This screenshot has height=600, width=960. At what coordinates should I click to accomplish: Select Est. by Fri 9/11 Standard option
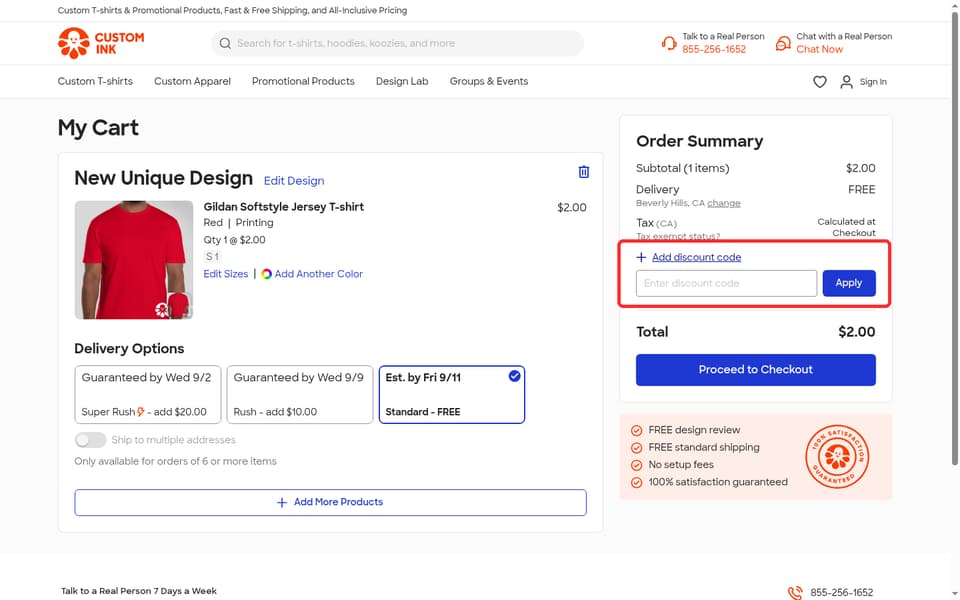coord(452,394)
